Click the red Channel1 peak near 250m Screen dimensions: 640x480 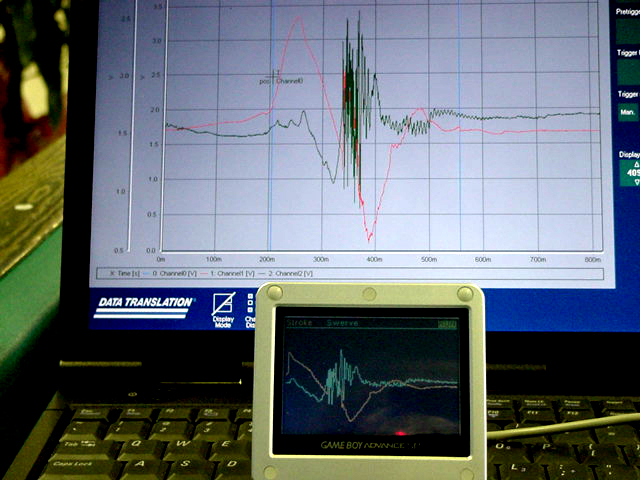pos(297,18)
